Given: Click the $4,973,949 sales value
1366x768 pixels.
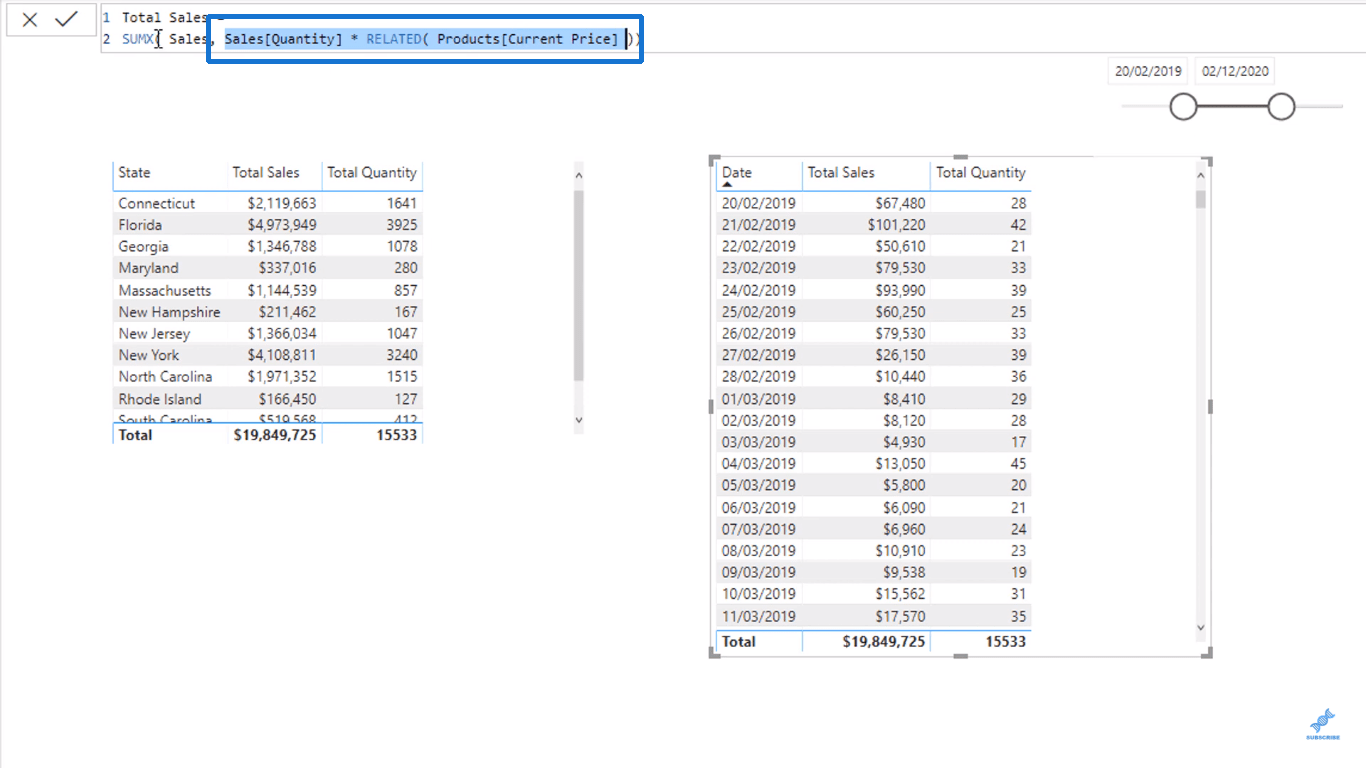Looking at the screenshot, I should [282, 225].
